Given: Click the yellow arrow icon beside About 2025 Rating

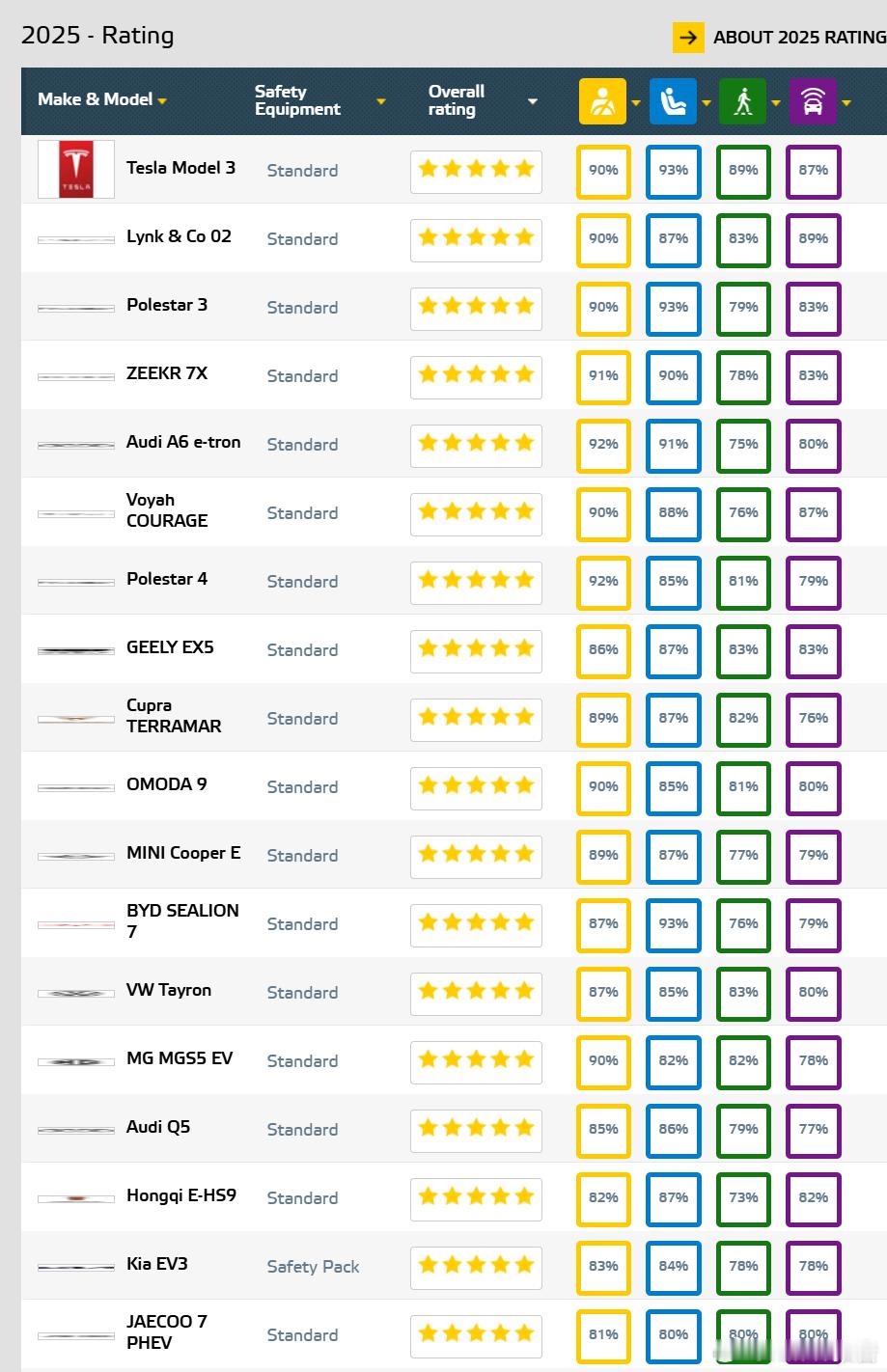Looking at the screenshot, I should [x=688, y=38].
